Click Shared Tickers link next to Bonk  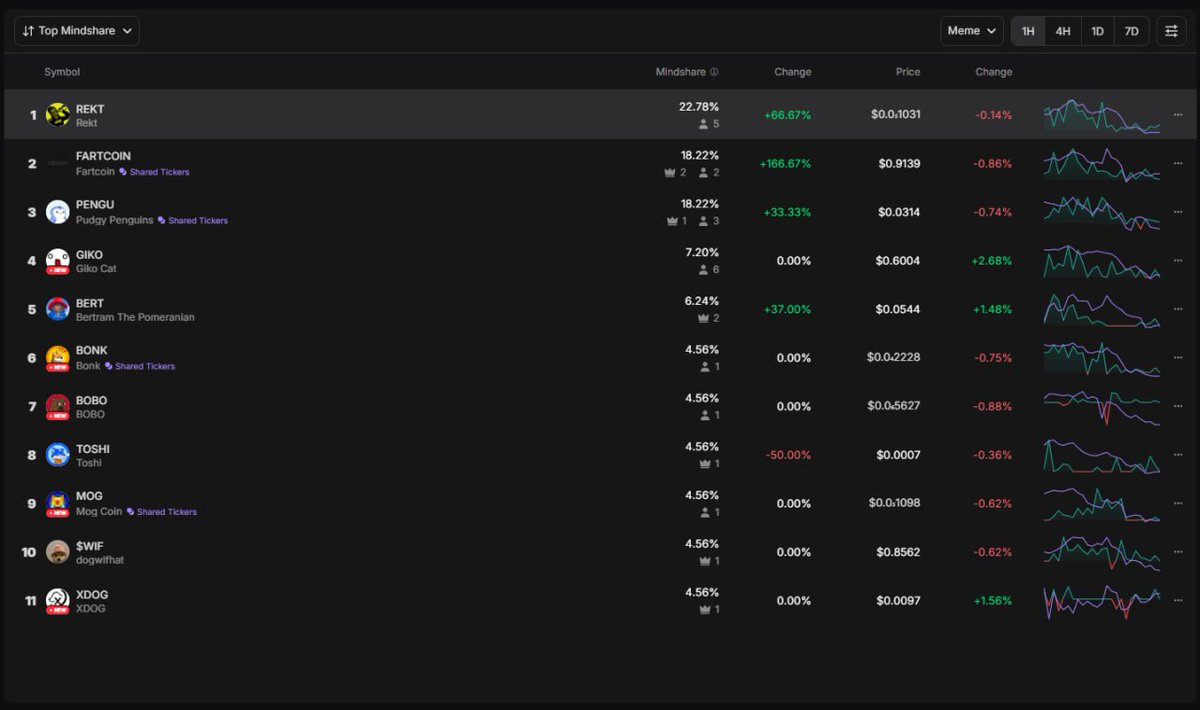[140, 366]
